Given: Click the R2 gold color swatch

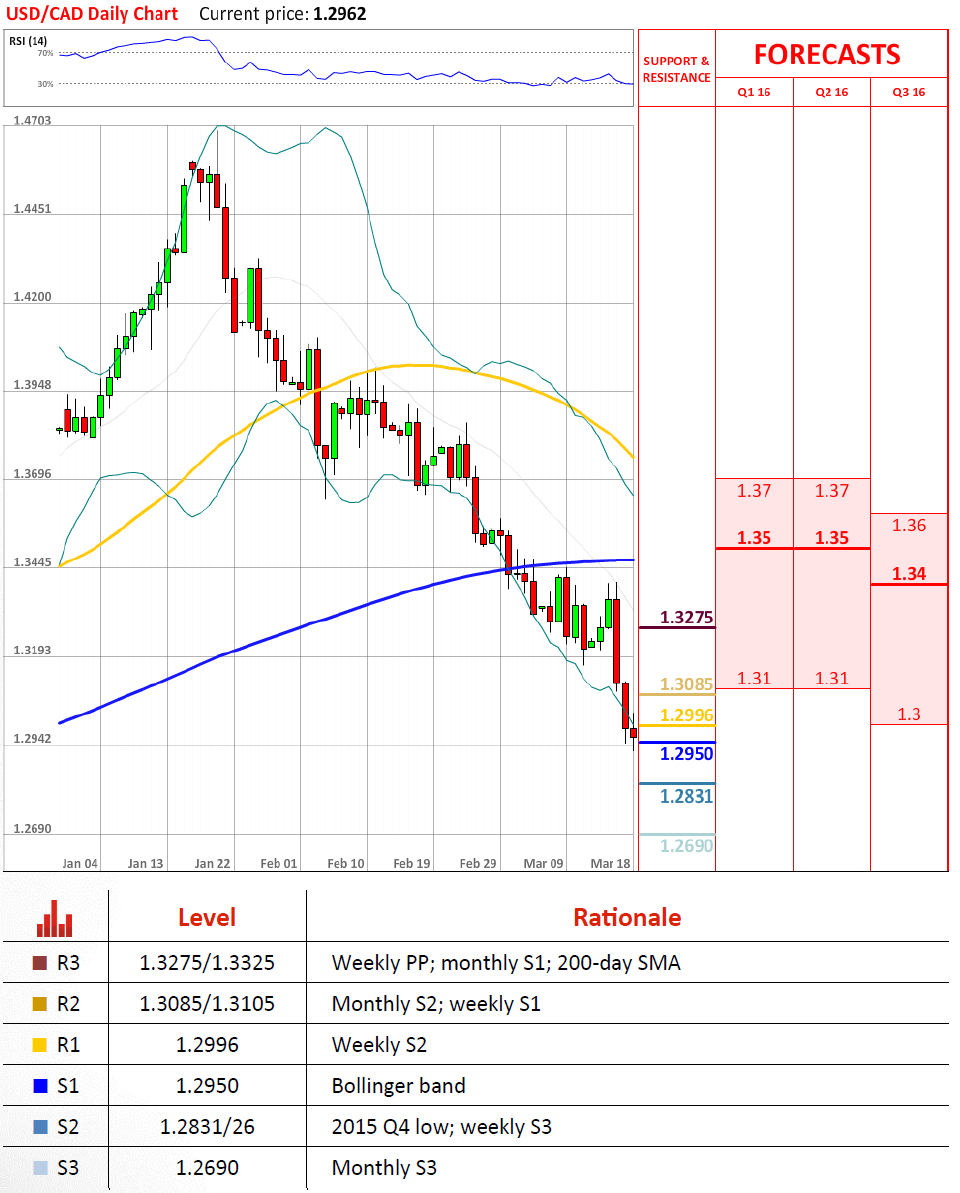Looking at the screenshot, I should 40,1004.
